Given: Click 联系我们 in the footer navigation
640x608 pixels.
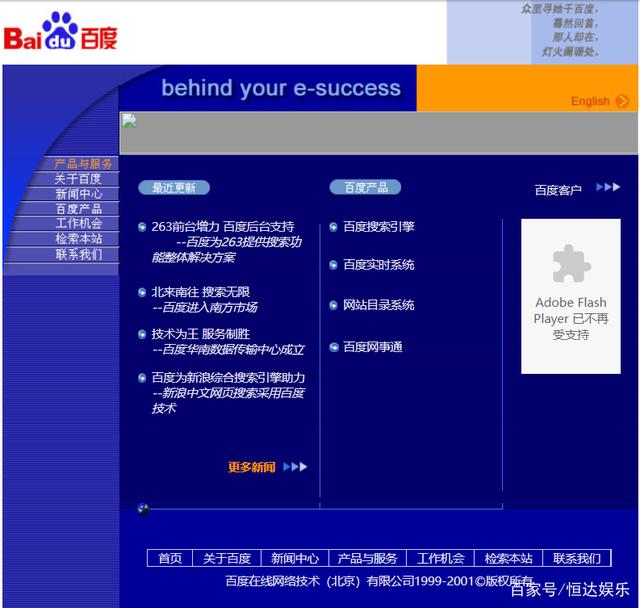Looking at the screenshot, I should point(577,558).
